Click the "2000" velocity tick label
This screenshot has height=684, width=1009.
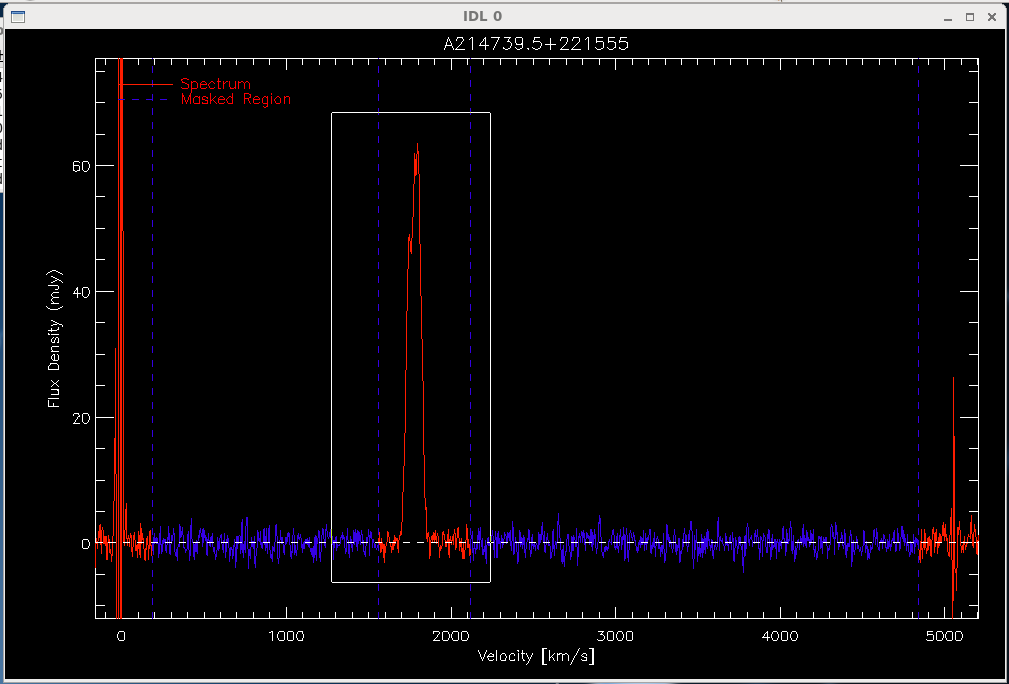coord(451,636)
